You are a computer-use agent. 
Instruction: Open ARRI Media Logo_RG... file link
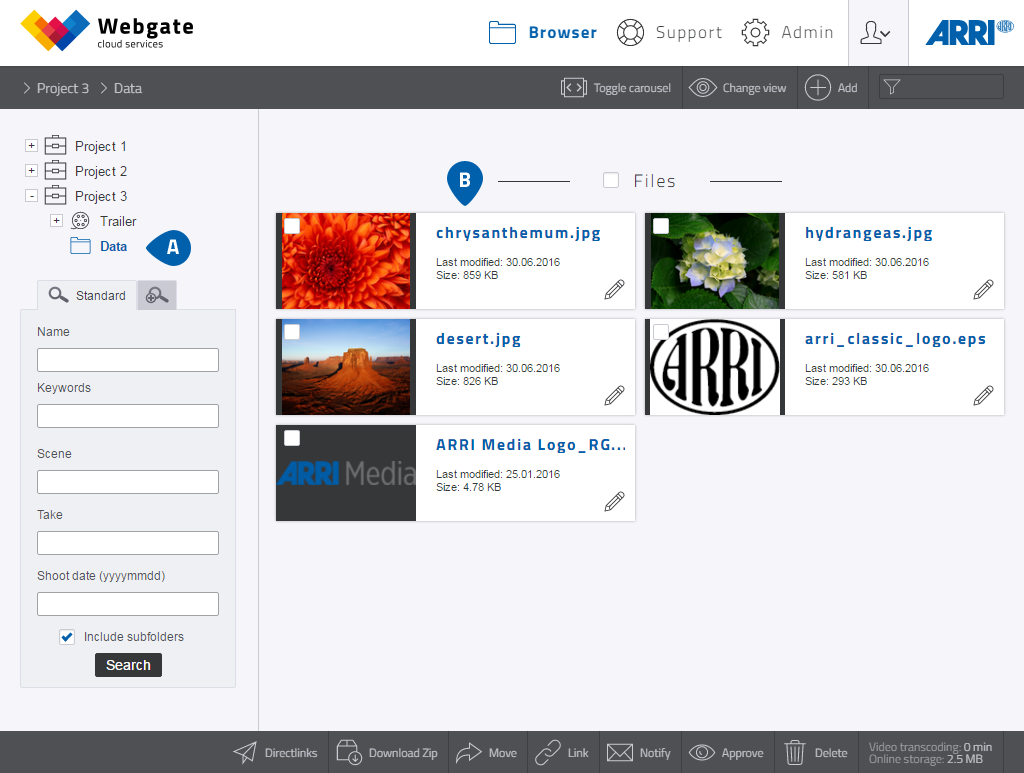[531, 445]
